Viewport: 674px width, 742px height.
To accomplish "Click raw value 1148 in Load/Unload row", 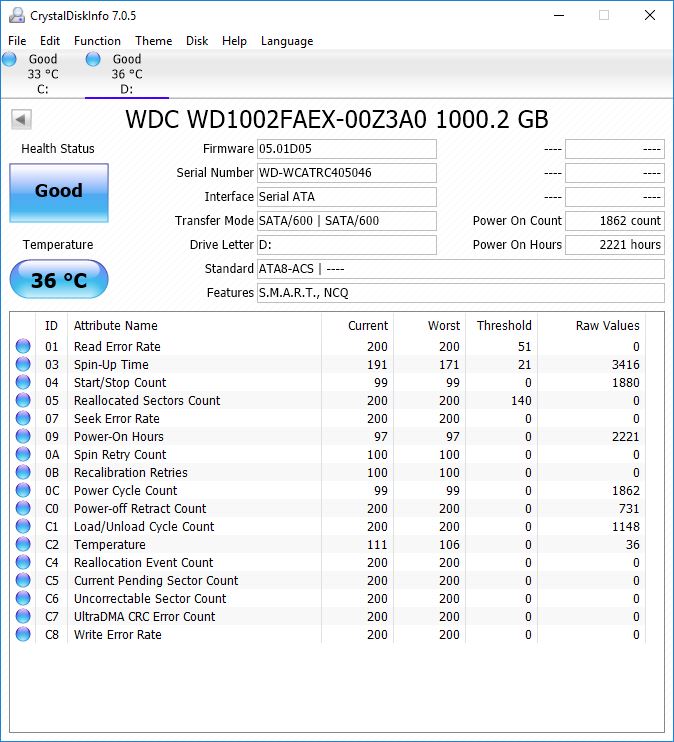I will point(625,527).
